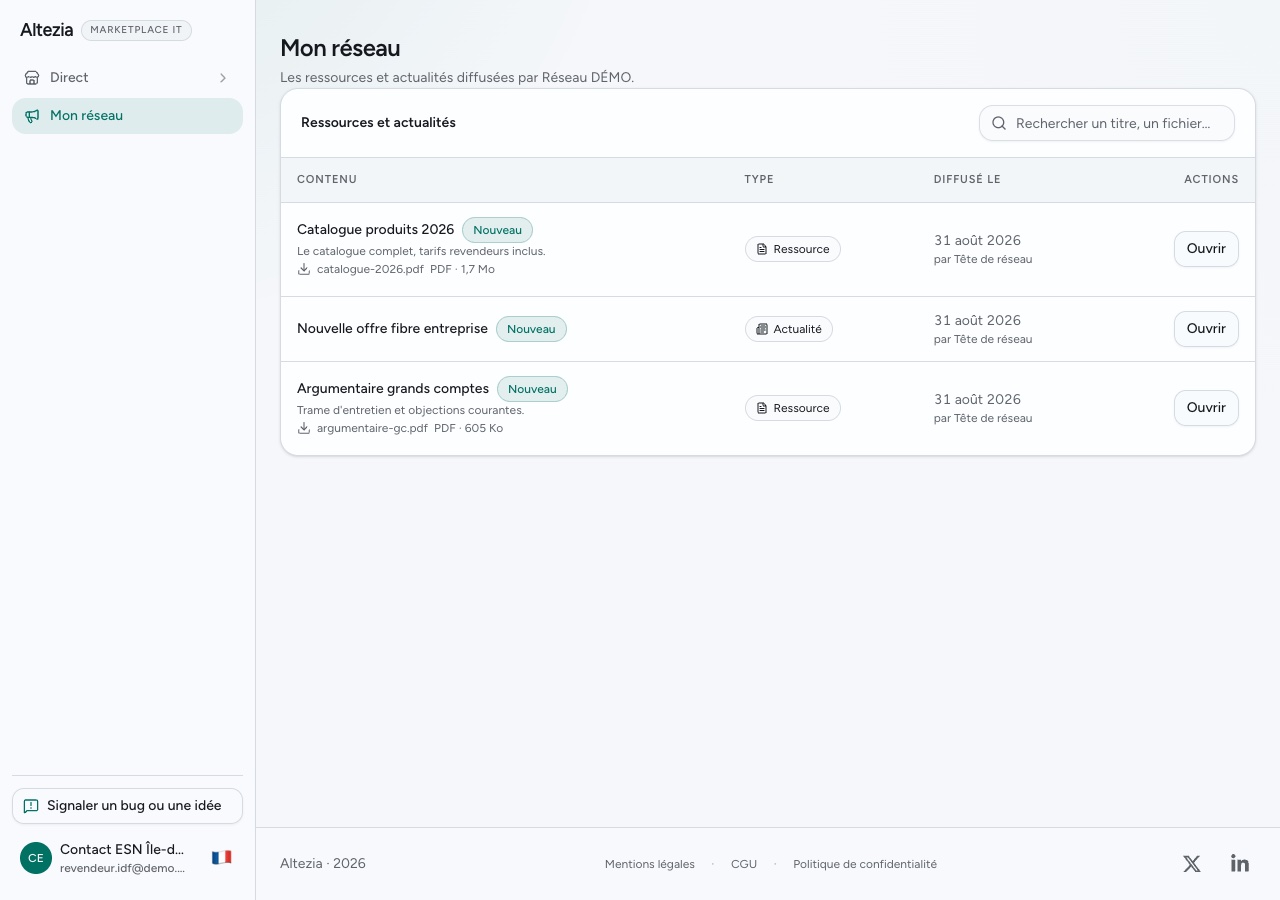This screenshot has width=1280, height=900.
Task: Click document icon in Argumentaire's Ressource badge
Action: 762,408
